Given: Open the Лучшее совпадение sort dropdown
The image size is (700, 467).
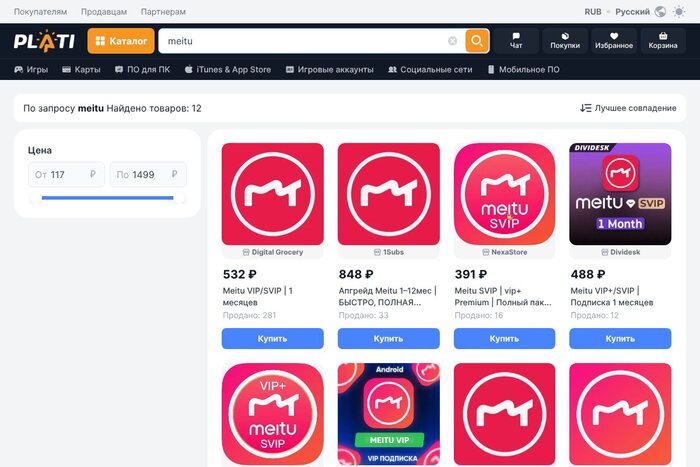Looking at the screenshot, I should pos(628,108).
